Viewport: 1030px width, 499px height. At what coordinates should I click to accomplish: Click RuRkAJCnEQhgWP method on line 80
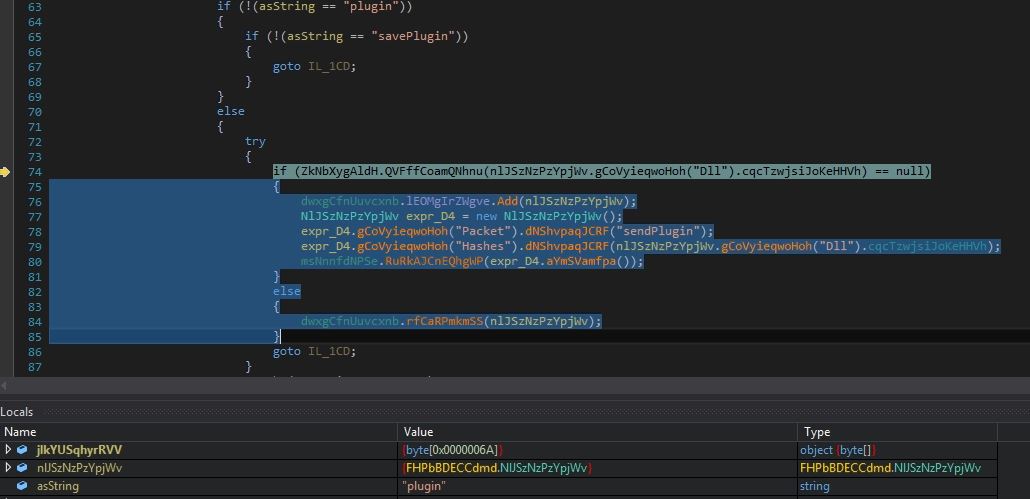coord(434,261)
